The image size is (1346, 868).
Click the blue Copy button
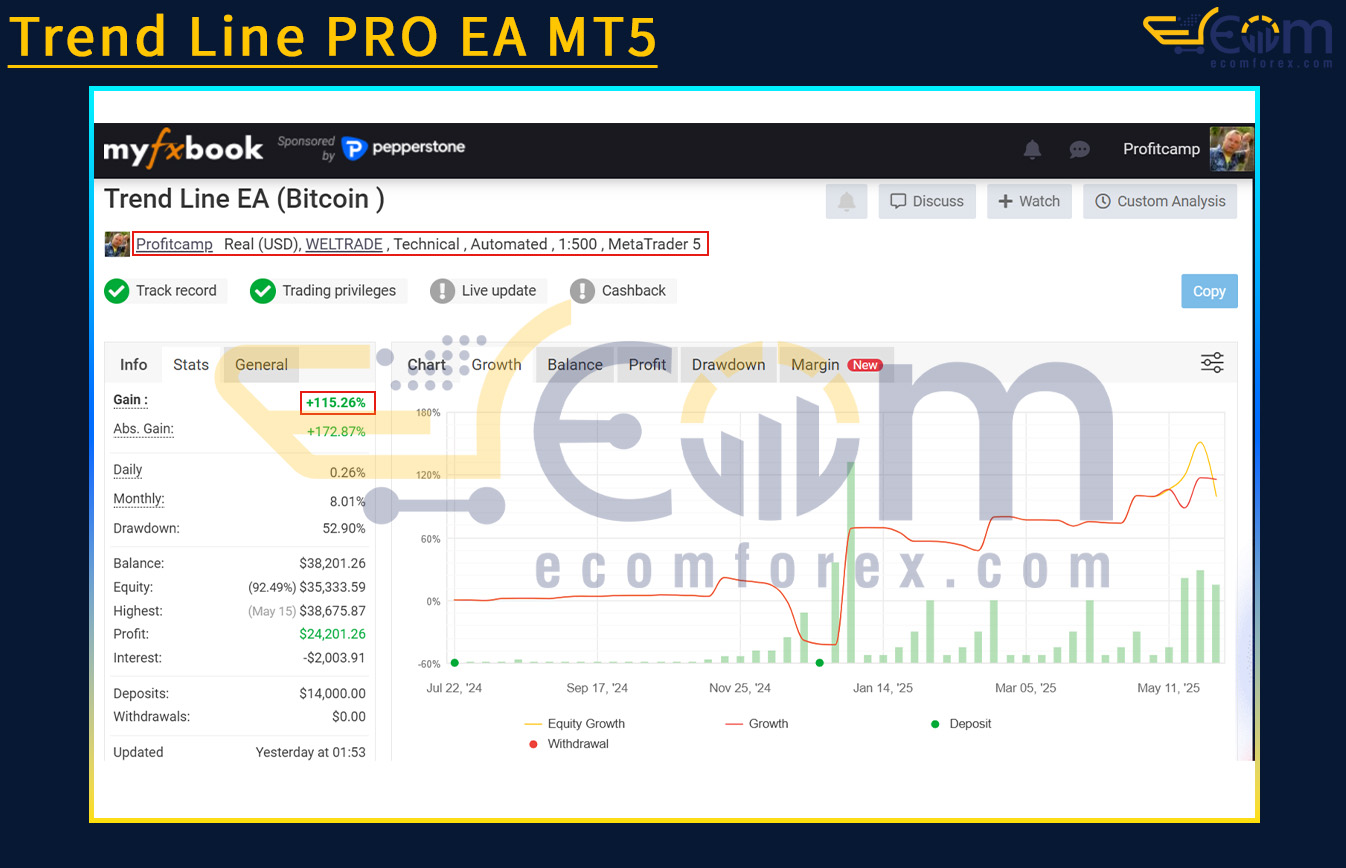(1209, 291)
